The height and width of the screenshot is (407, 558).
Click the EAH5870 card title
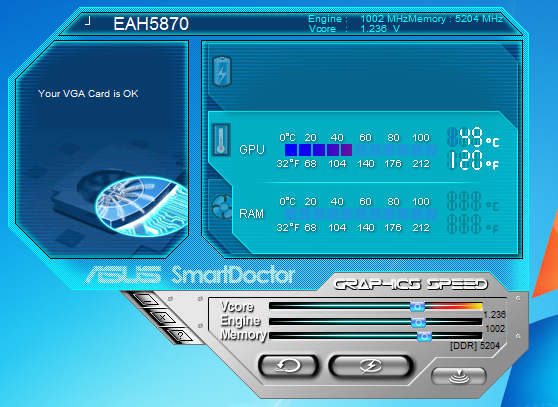(x=151, y=24)
